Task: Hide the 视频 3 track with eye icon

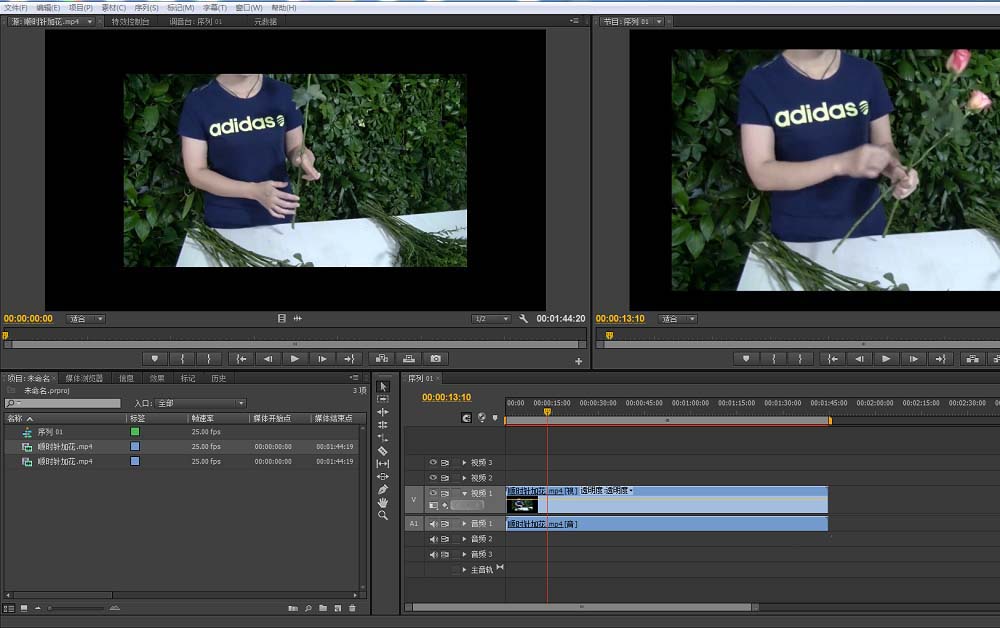Action: [x=433, y=463]
